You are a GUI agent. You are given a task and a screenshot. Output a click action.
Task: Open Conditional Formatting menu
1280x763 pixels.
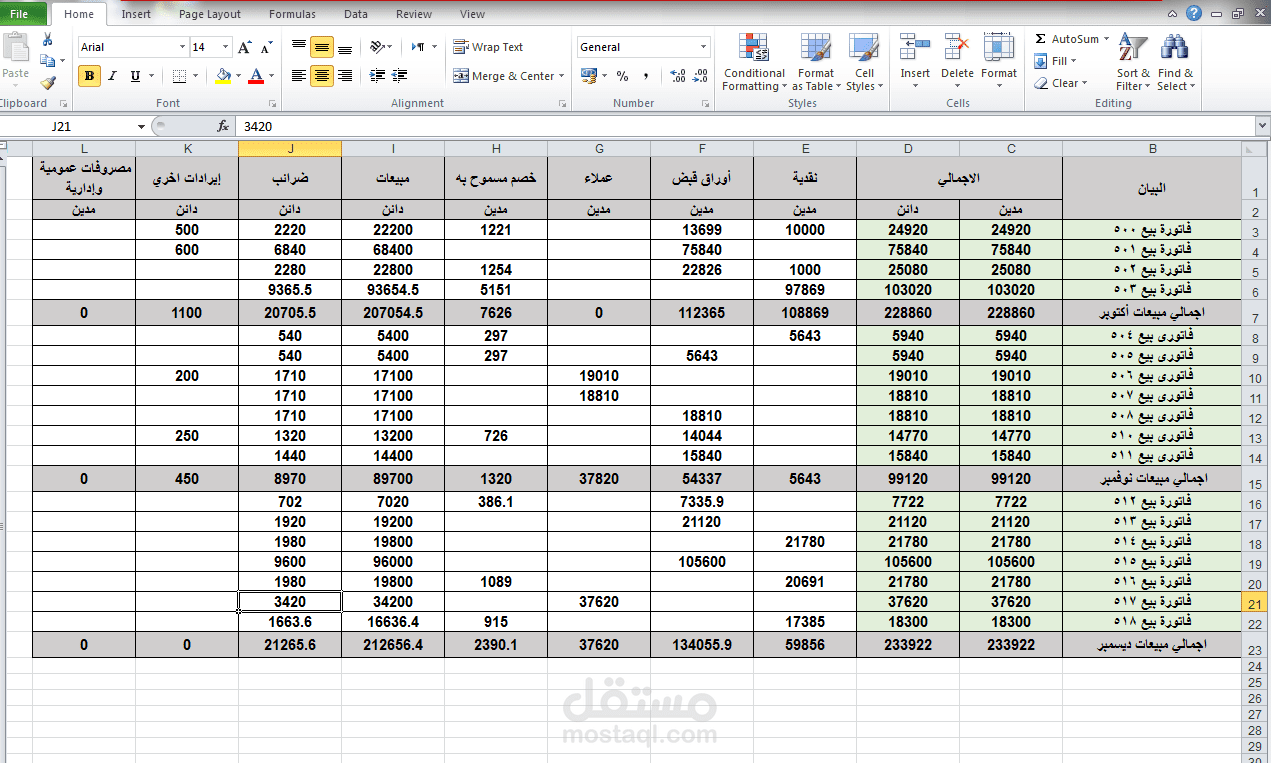click(754, 62)
